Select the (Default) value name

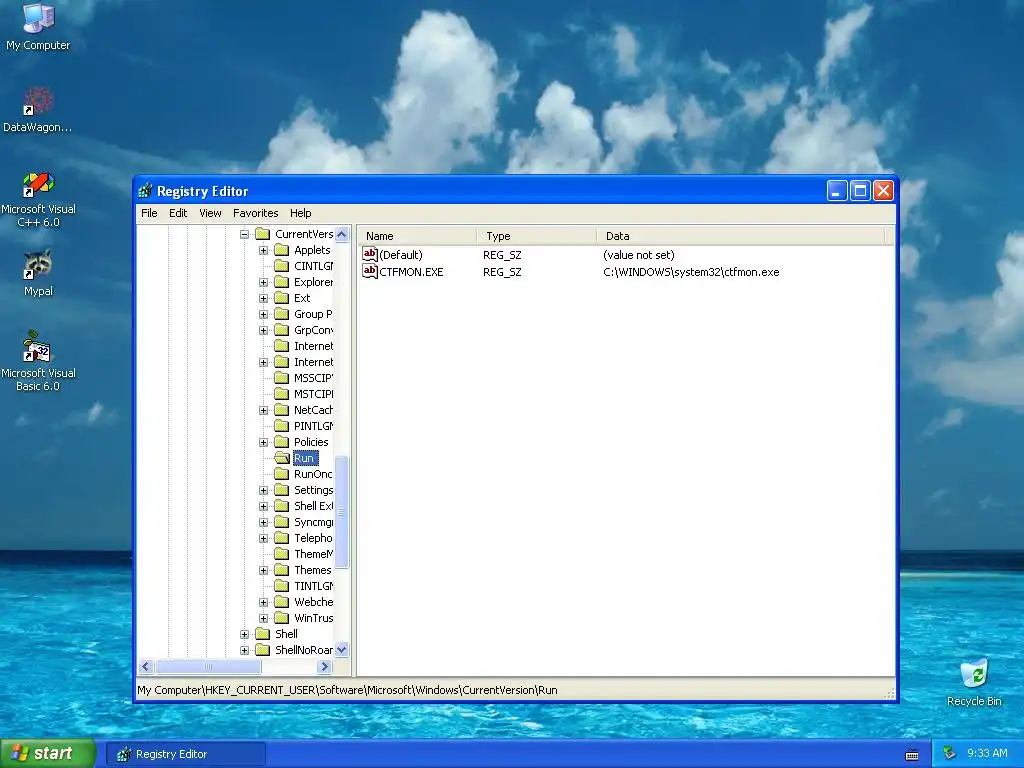coord(401,255)
